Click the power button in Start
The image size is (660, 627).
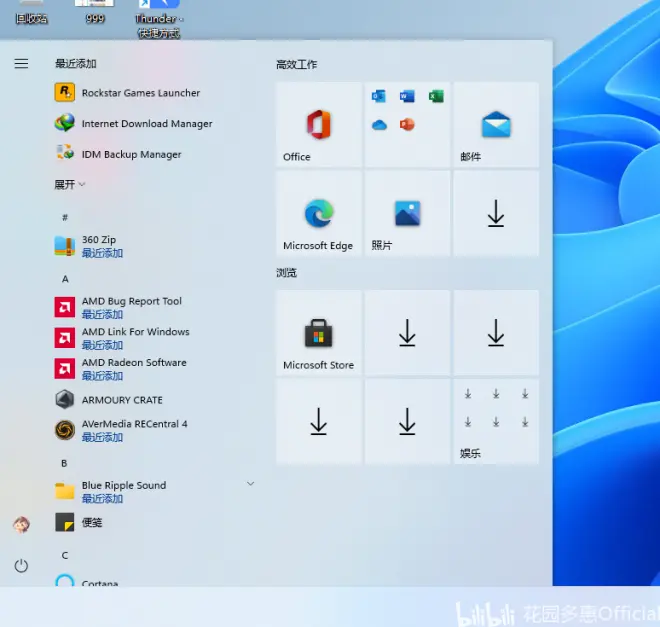(21, 566)
